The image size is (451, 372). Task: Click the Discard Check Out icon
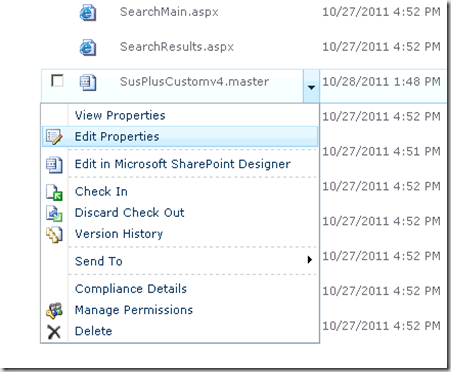54,213
